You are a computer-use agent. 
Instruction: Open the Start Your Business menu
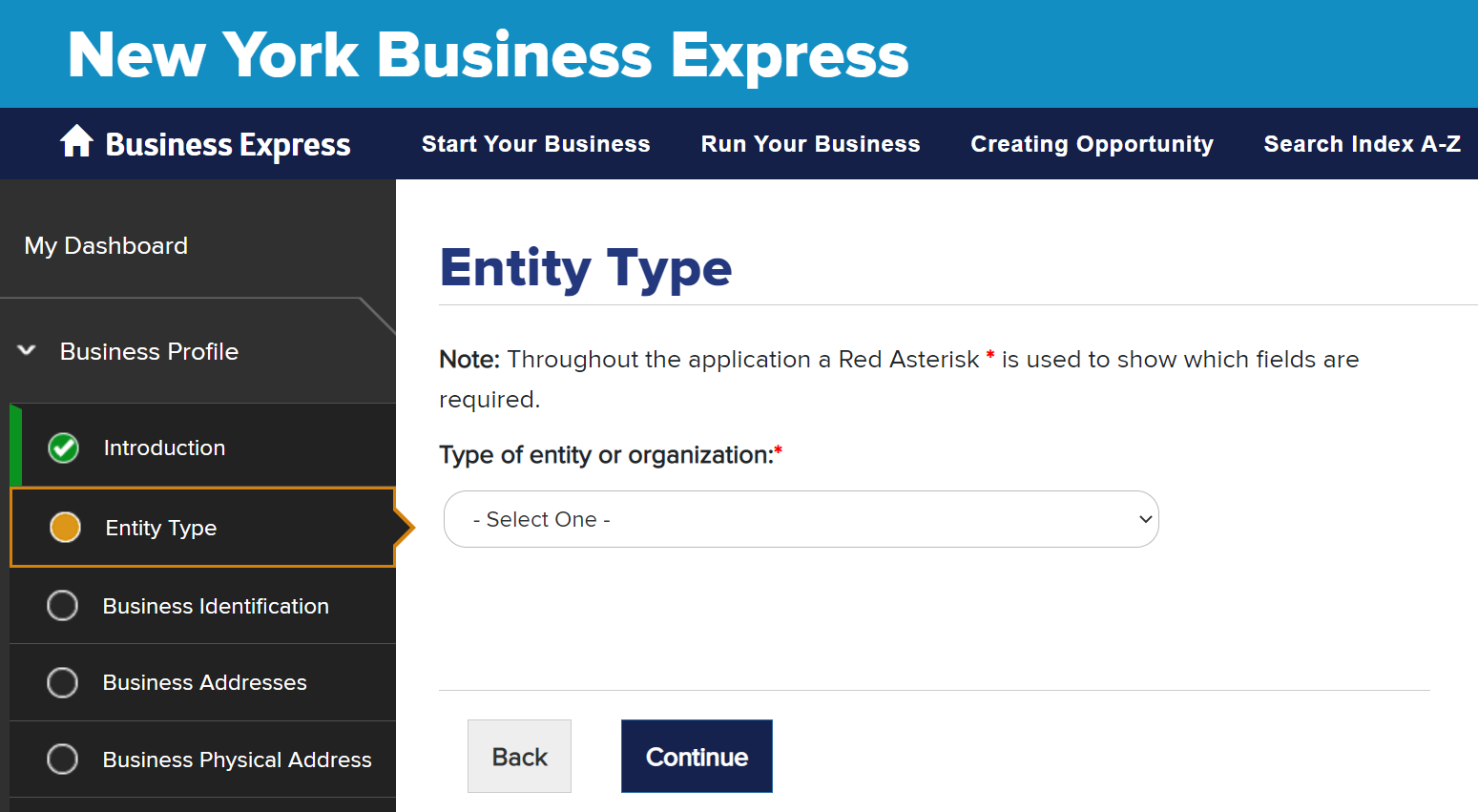coord(536,144)
